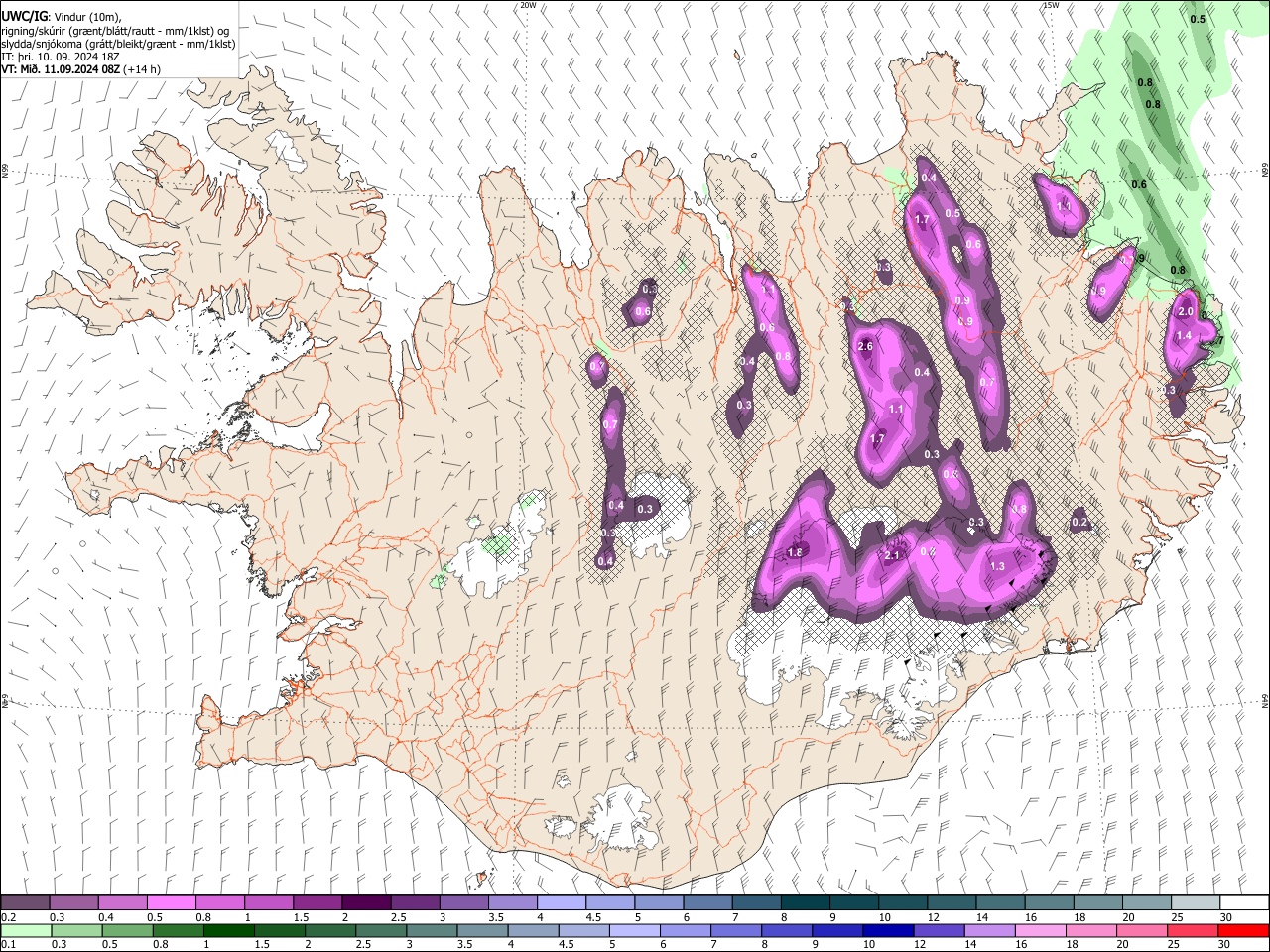Click the '0.1' label in lower legend row
This screenshot has width=1270, height=952.
[x=9, y=945]
